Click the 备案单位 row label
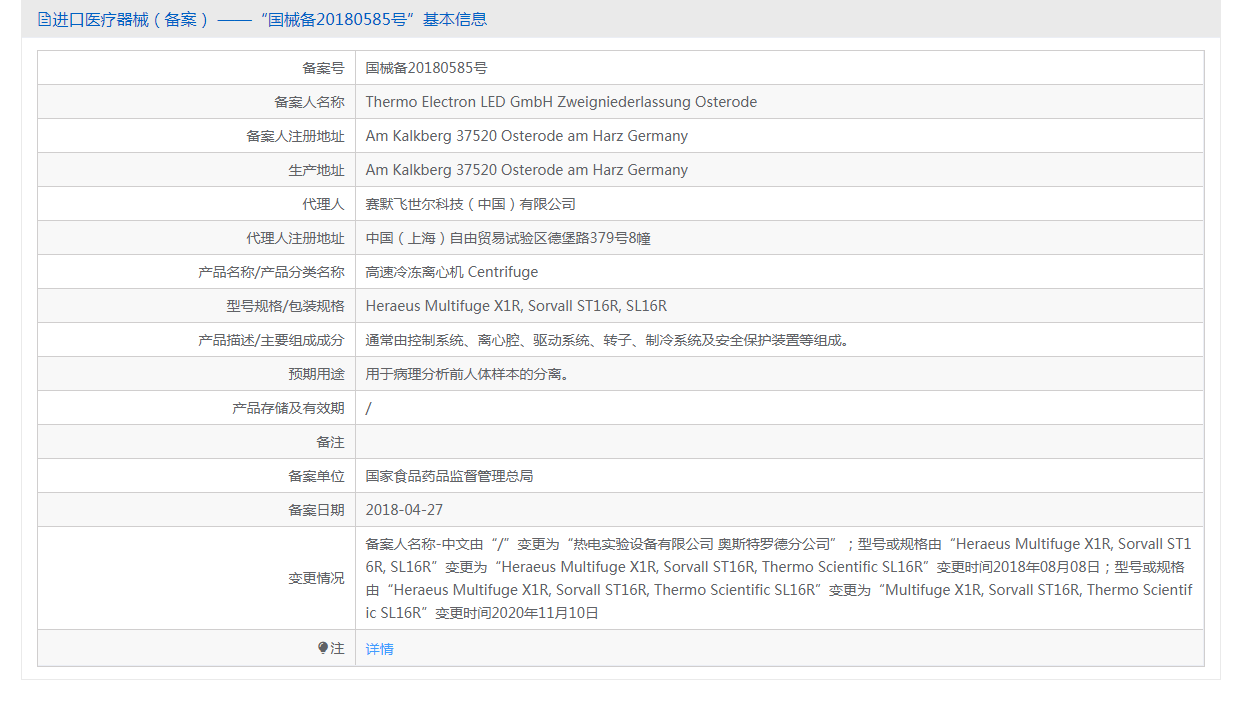 pyautogui.click(x=316, y=476)
